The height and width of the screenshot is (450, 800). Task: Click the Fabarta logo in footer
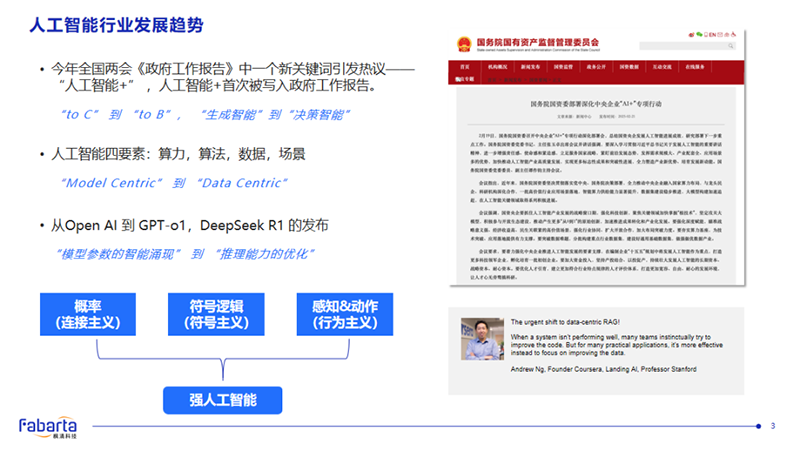48,428
